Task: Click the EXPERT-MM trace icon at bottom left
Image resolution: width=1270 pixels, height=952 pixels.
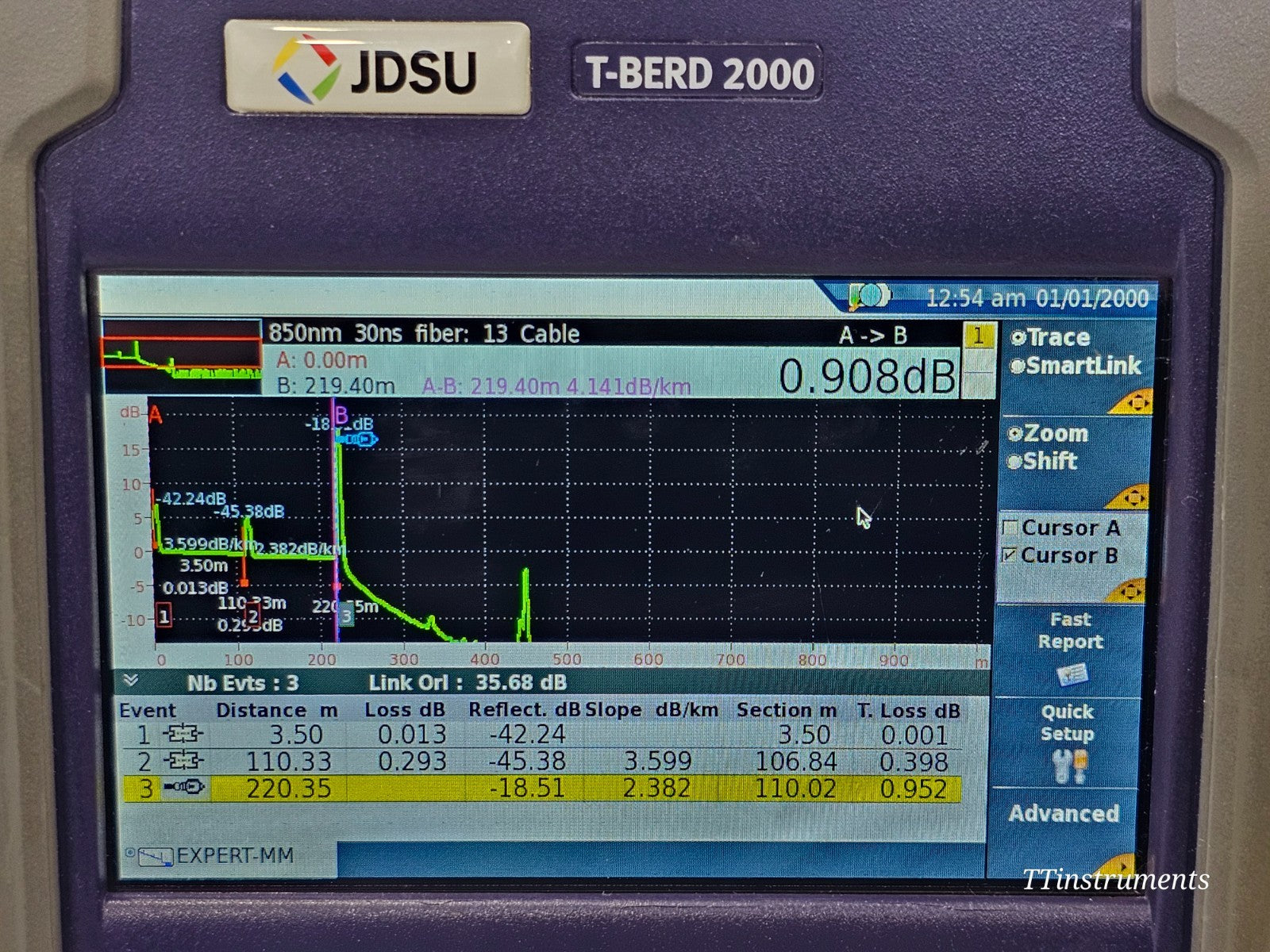Action: click(x=154, y=856)
